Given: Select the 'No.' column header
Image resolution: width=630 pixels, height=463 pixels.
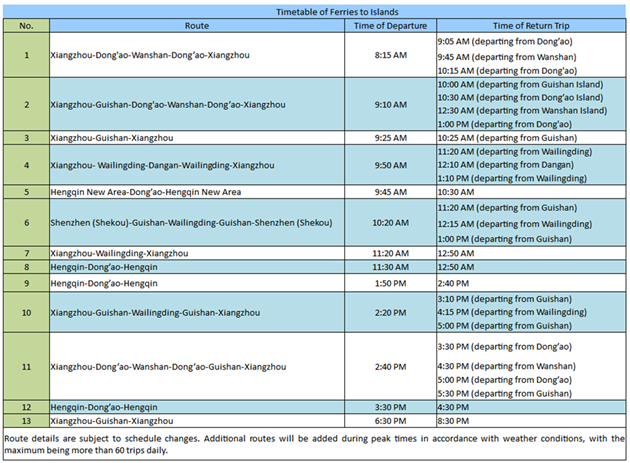Looking at the screenshot, I should 27,26.
